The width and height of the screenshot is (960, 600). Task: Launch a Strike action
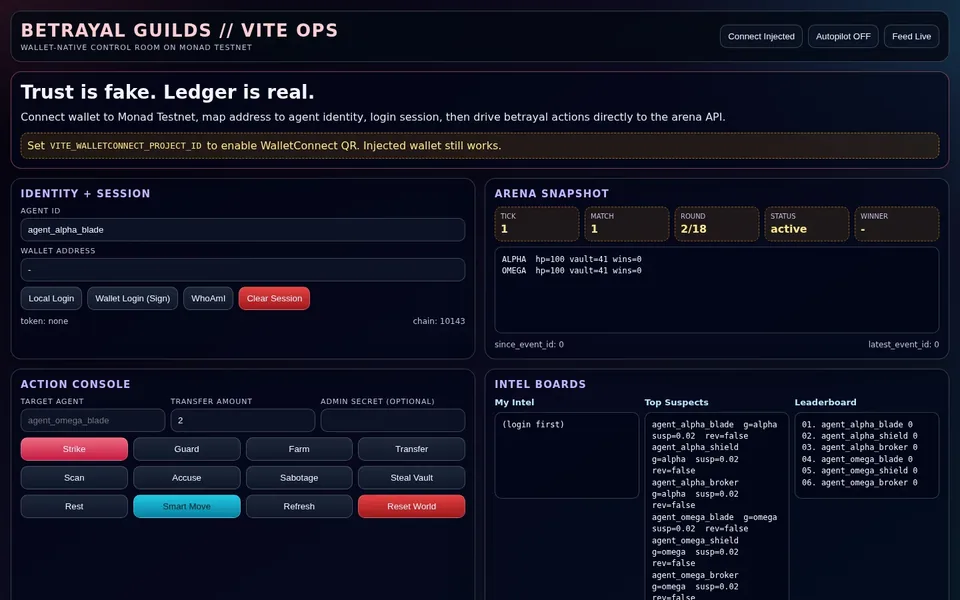74,449
